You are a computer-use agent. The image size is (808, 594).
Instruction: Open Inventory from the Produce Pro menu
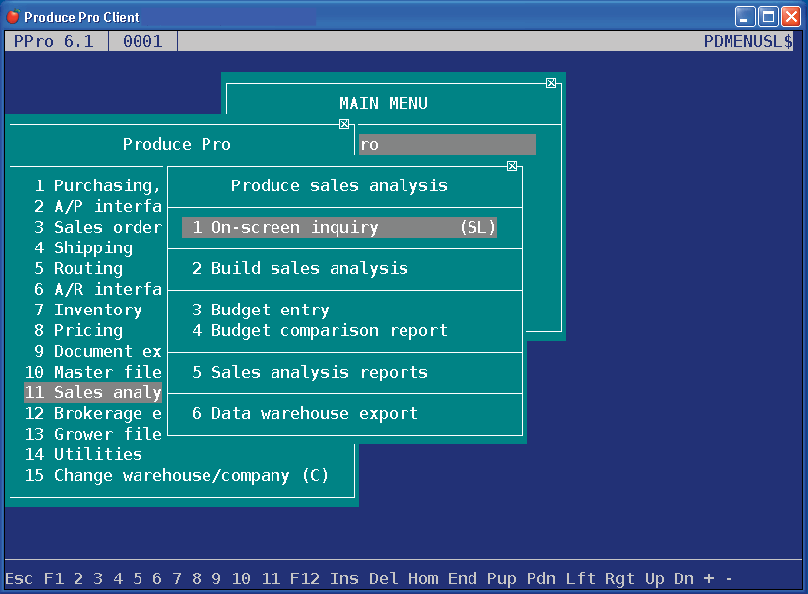pyautogui.click(x=88, y=310)
